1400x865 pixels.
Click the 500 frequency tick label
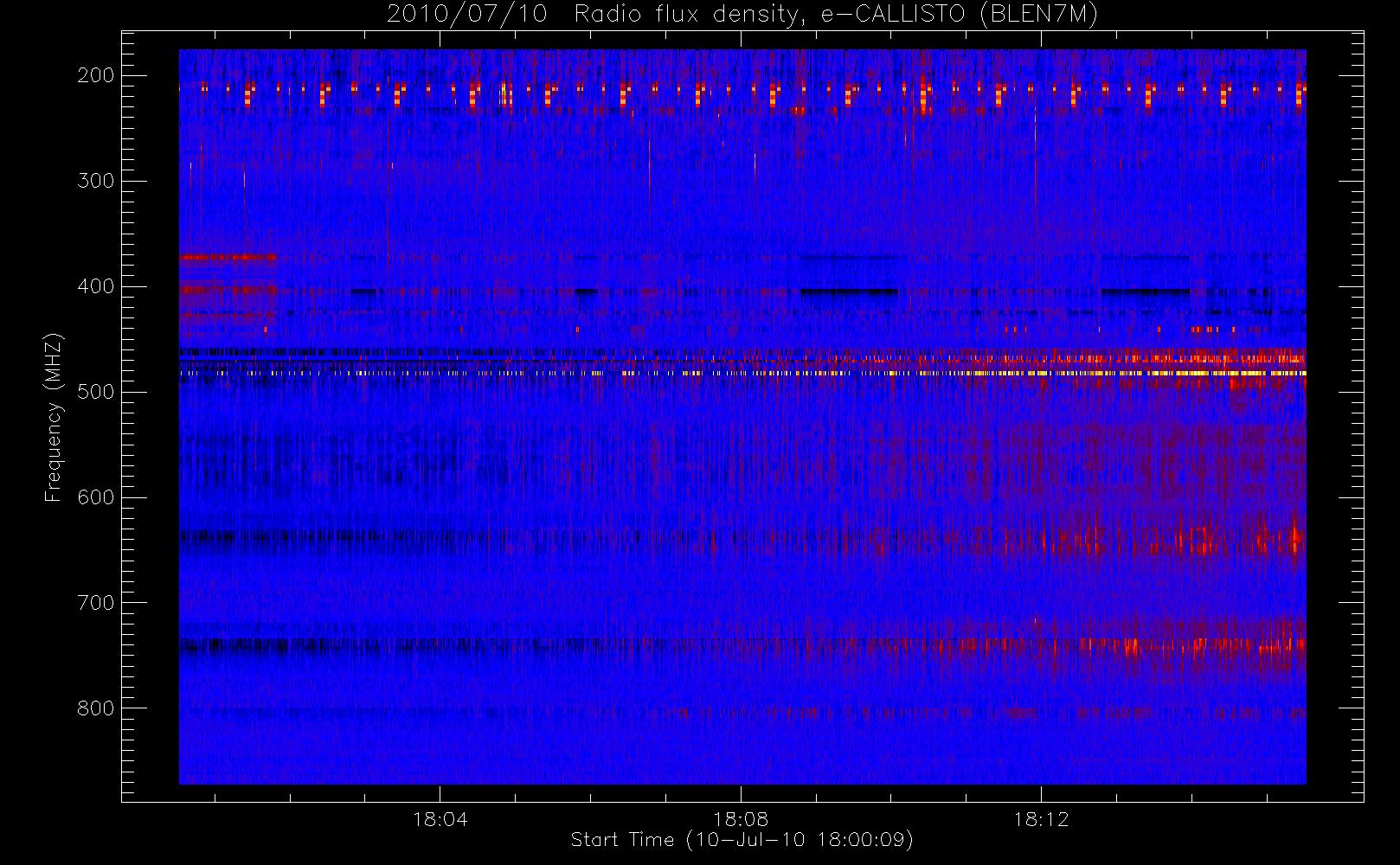coord(96,392)
